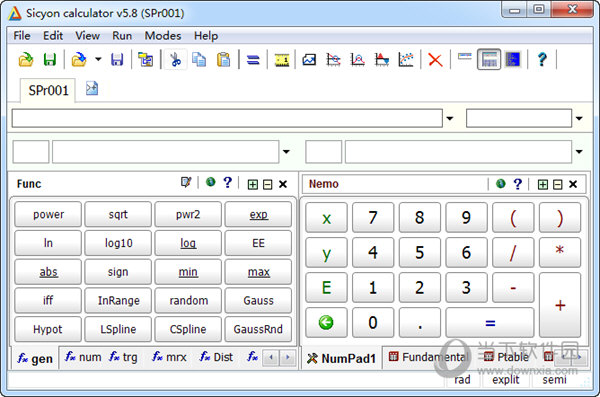This screenshot has height=397, width=600.
Task: Click the log10 function button
Action: (118, 243)
